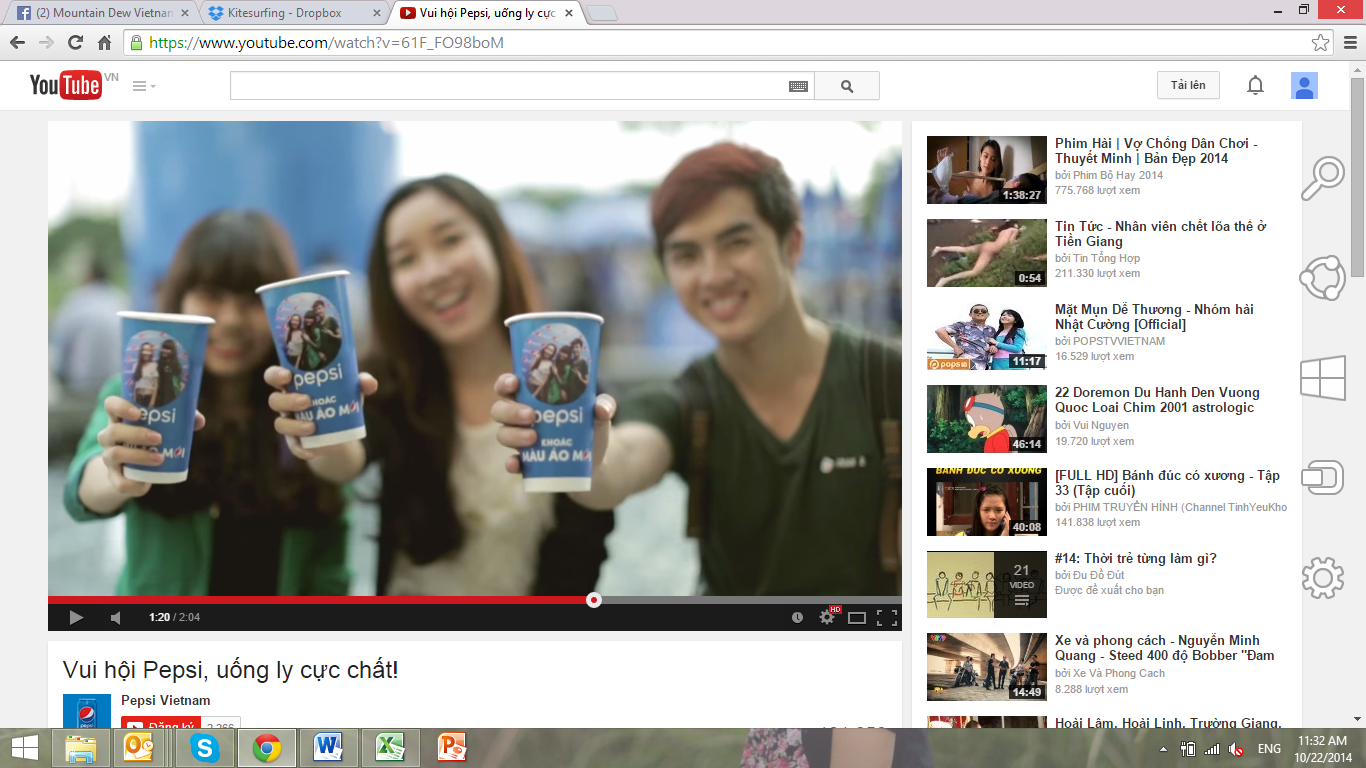Open video quality settings gear
Screen dimensions: 1366x768
pyautogui.click(x=827, y=618)
